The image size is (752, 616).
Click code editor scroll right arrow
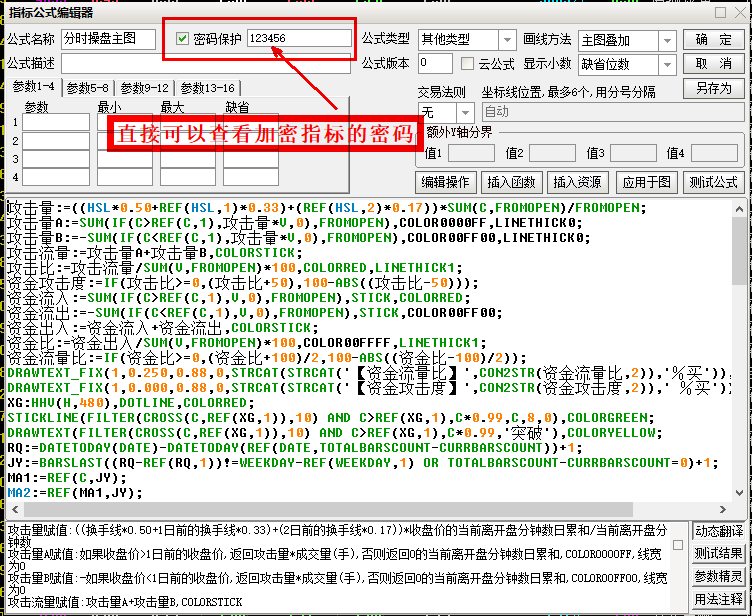pos(723,509)
